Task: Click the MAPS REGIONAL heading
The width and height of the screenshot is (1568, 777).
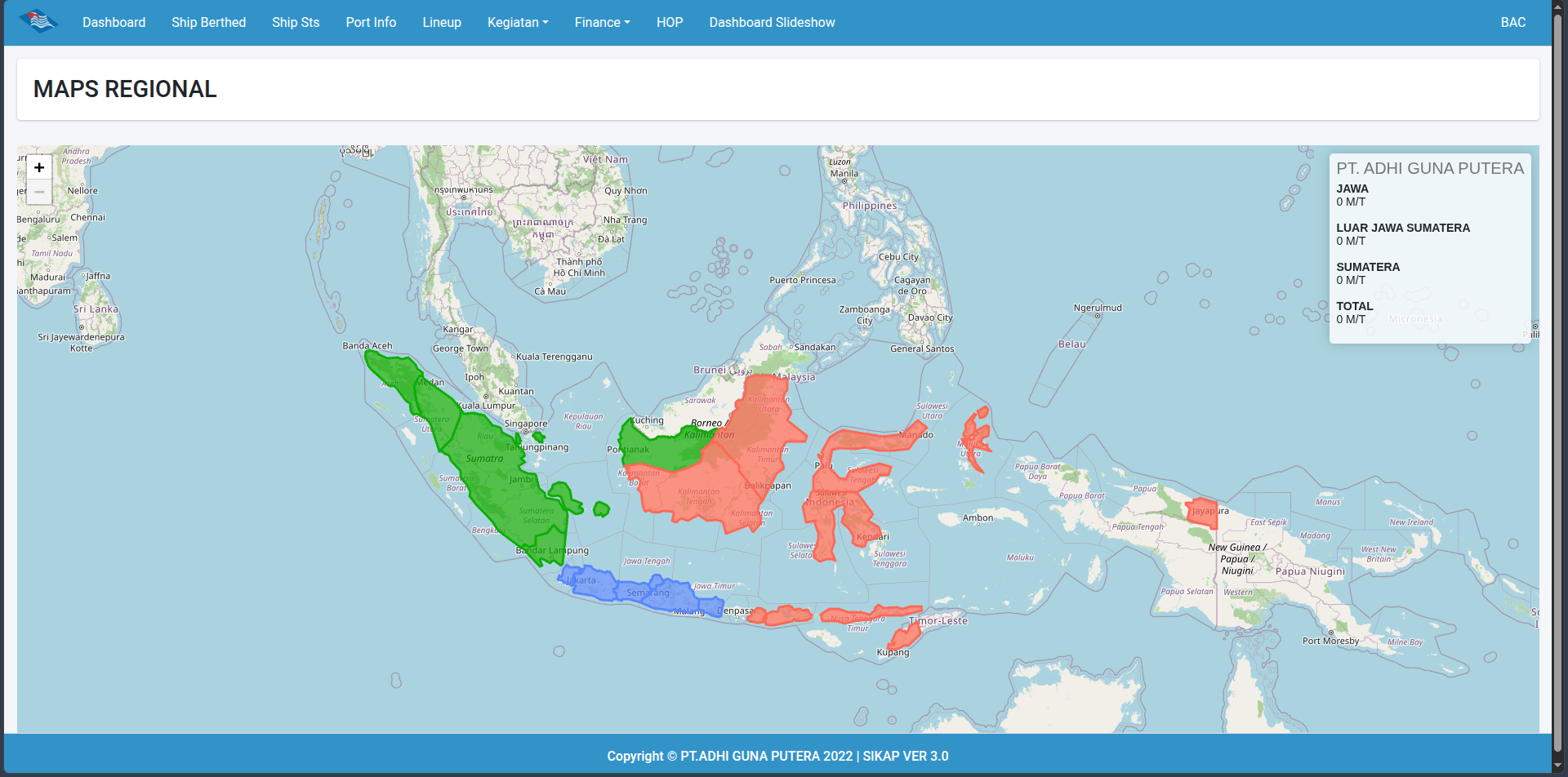Action: coord(125,89)
